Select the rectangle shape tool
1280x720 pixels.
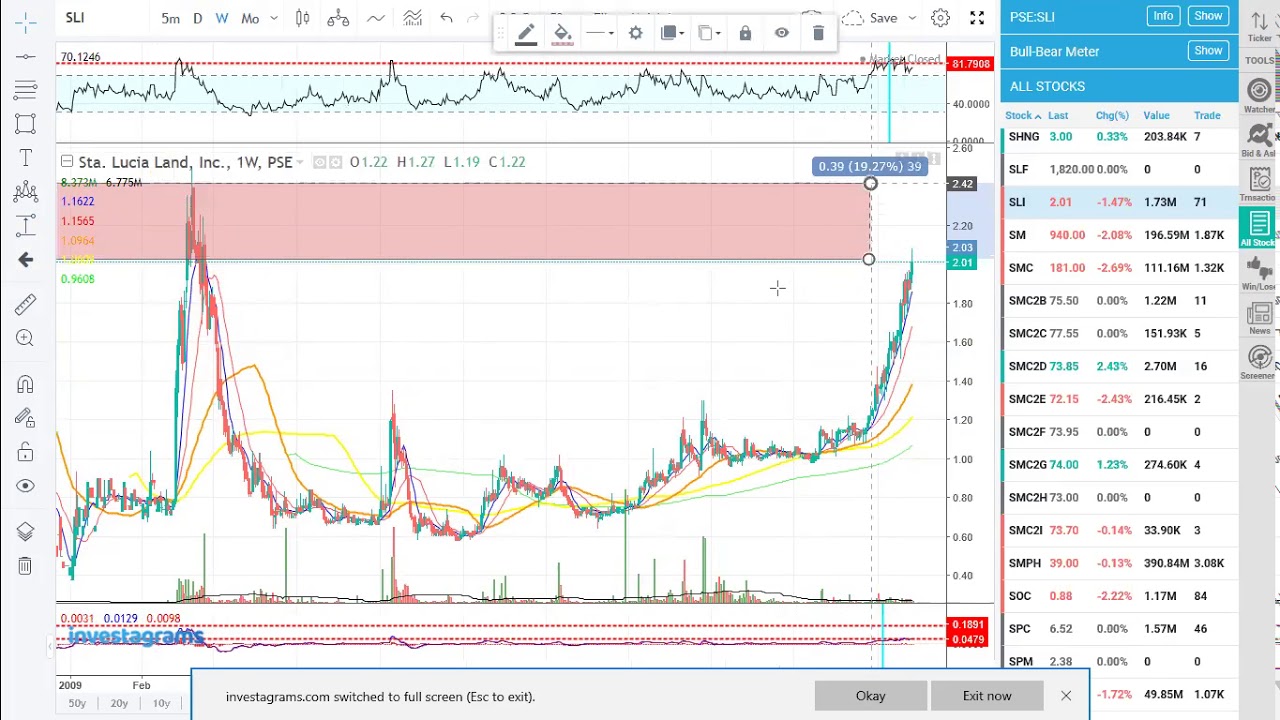tap(26, 124)
